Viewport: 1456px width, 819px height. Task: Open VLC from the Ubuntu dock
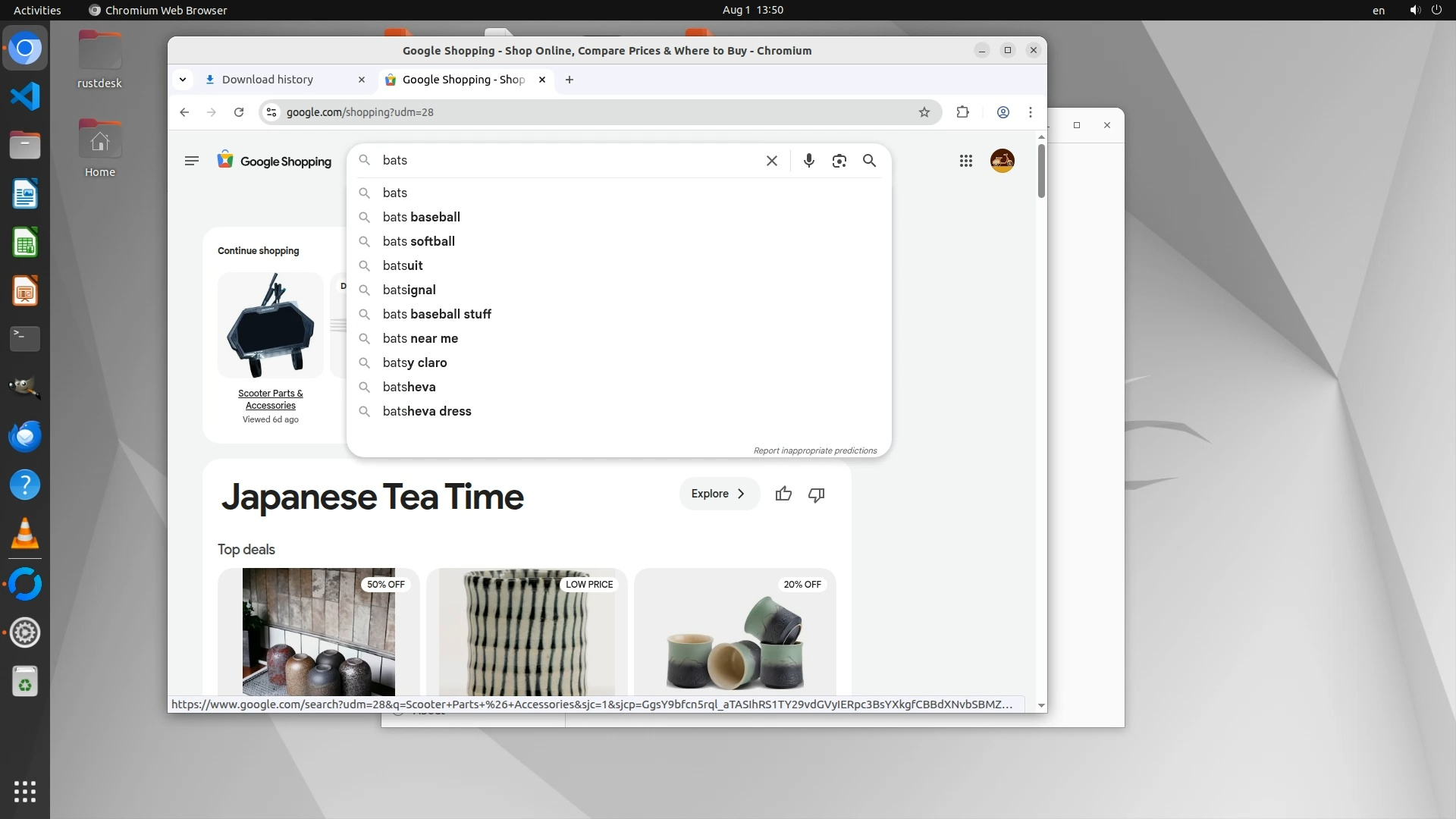(x=25, y=534)
